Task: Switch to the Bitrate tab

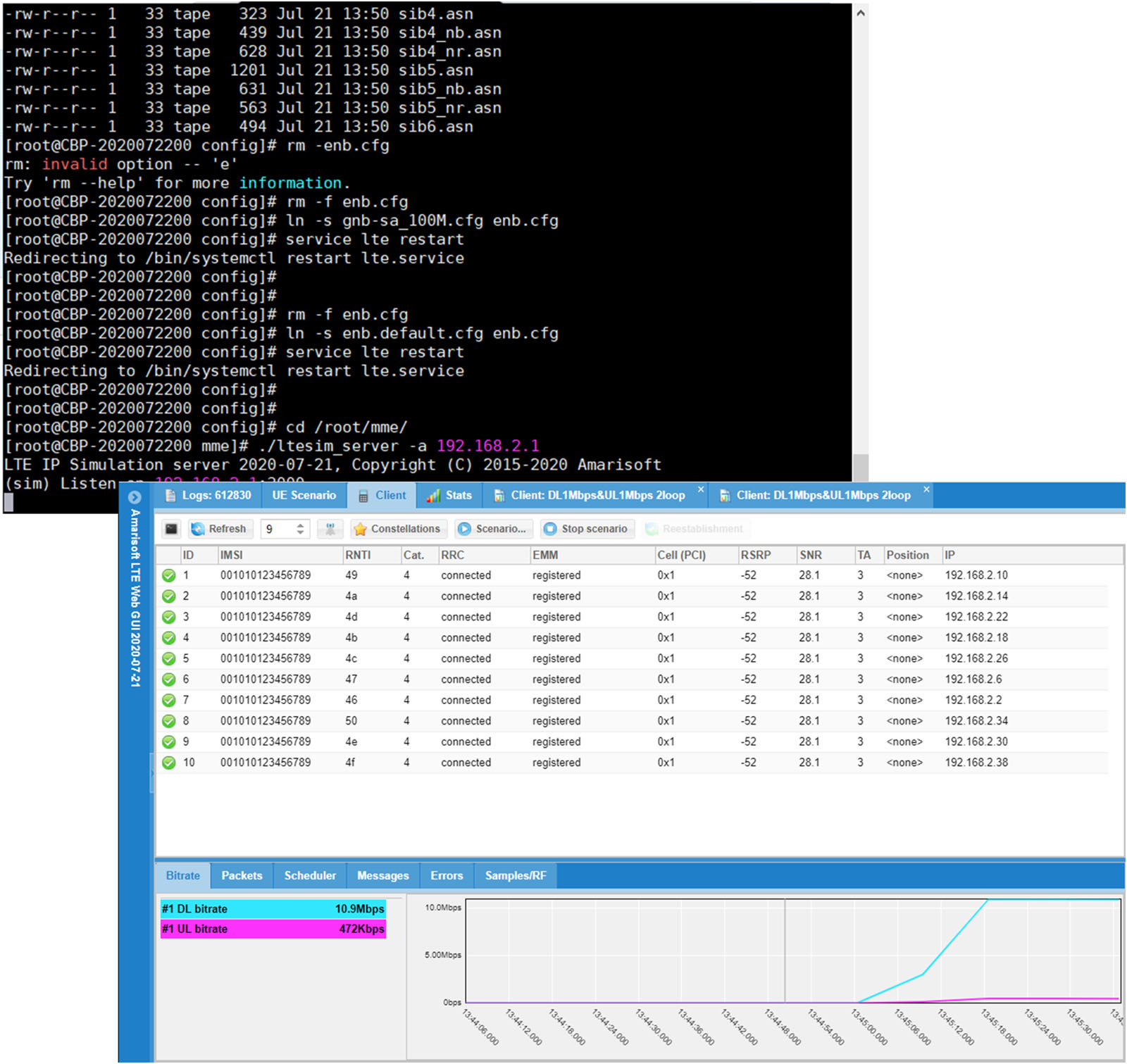Action: (183, 876)
